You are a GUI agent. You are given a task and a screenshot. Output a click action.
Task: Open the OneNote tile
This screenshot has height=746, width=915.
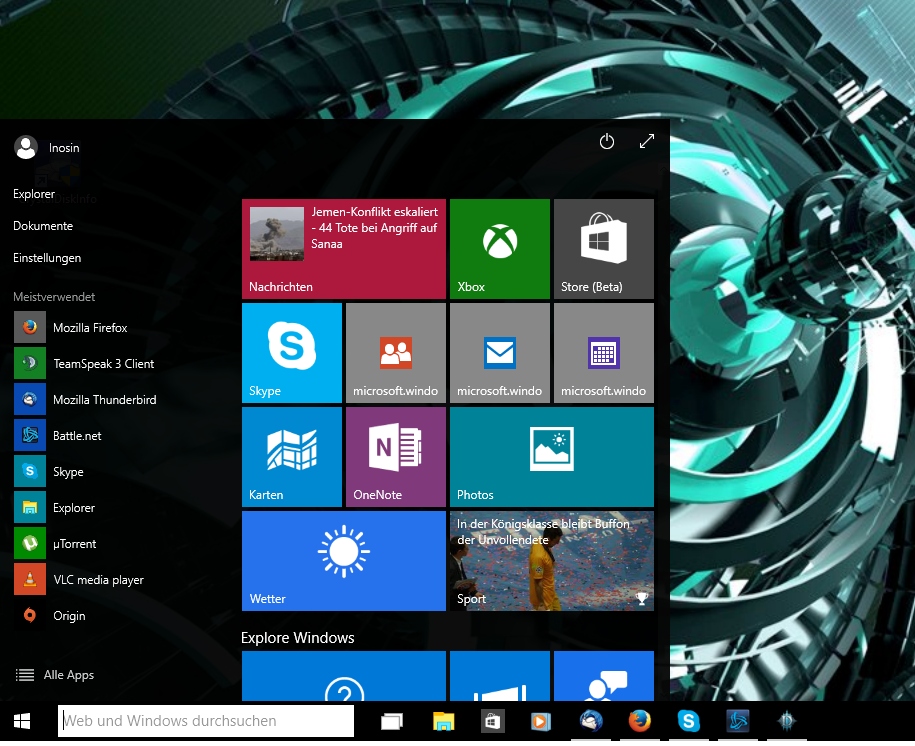(395, 456)
